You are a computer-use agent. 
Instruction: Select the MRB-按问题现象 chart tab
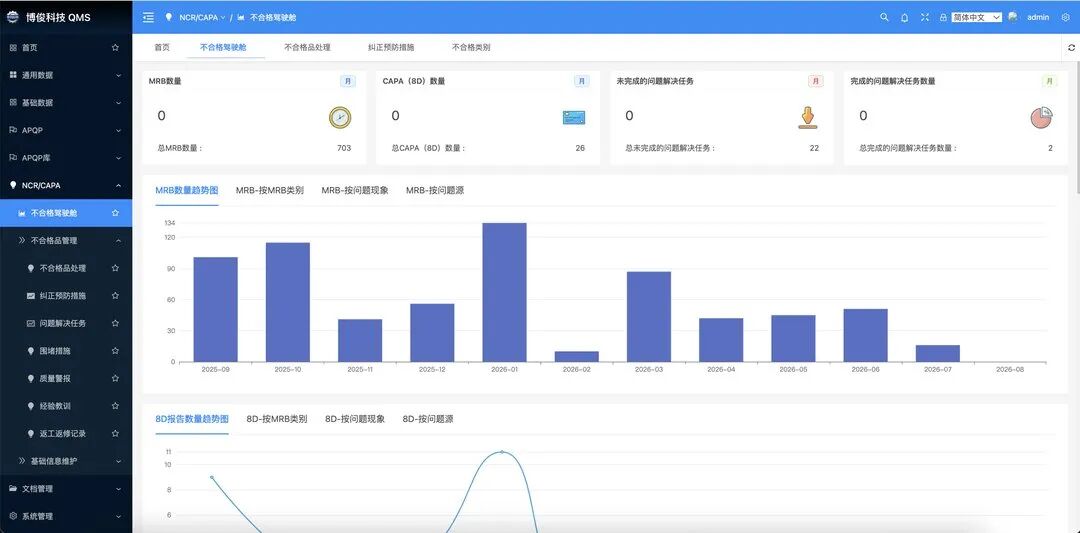click(355, 190)
